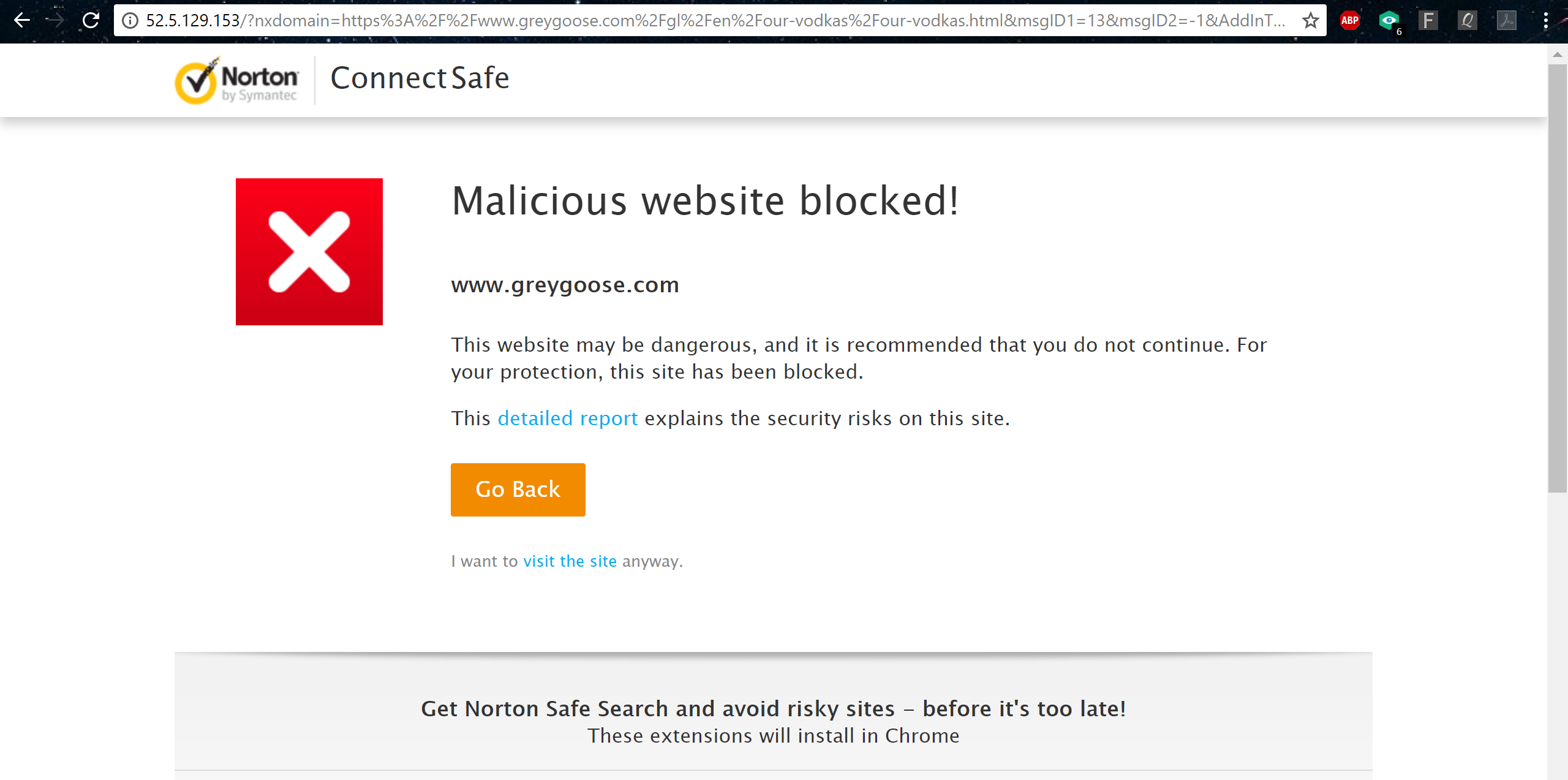Click the red X blocked-site graphic
This screenshot has height=780, width=1568.
click(309, 251)
